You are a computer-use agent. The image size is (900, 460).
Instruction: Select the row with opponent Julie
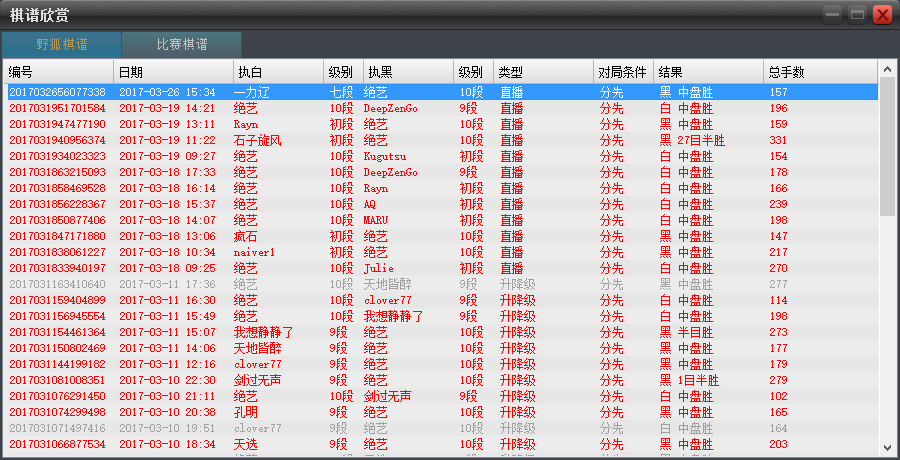(443, 268)
